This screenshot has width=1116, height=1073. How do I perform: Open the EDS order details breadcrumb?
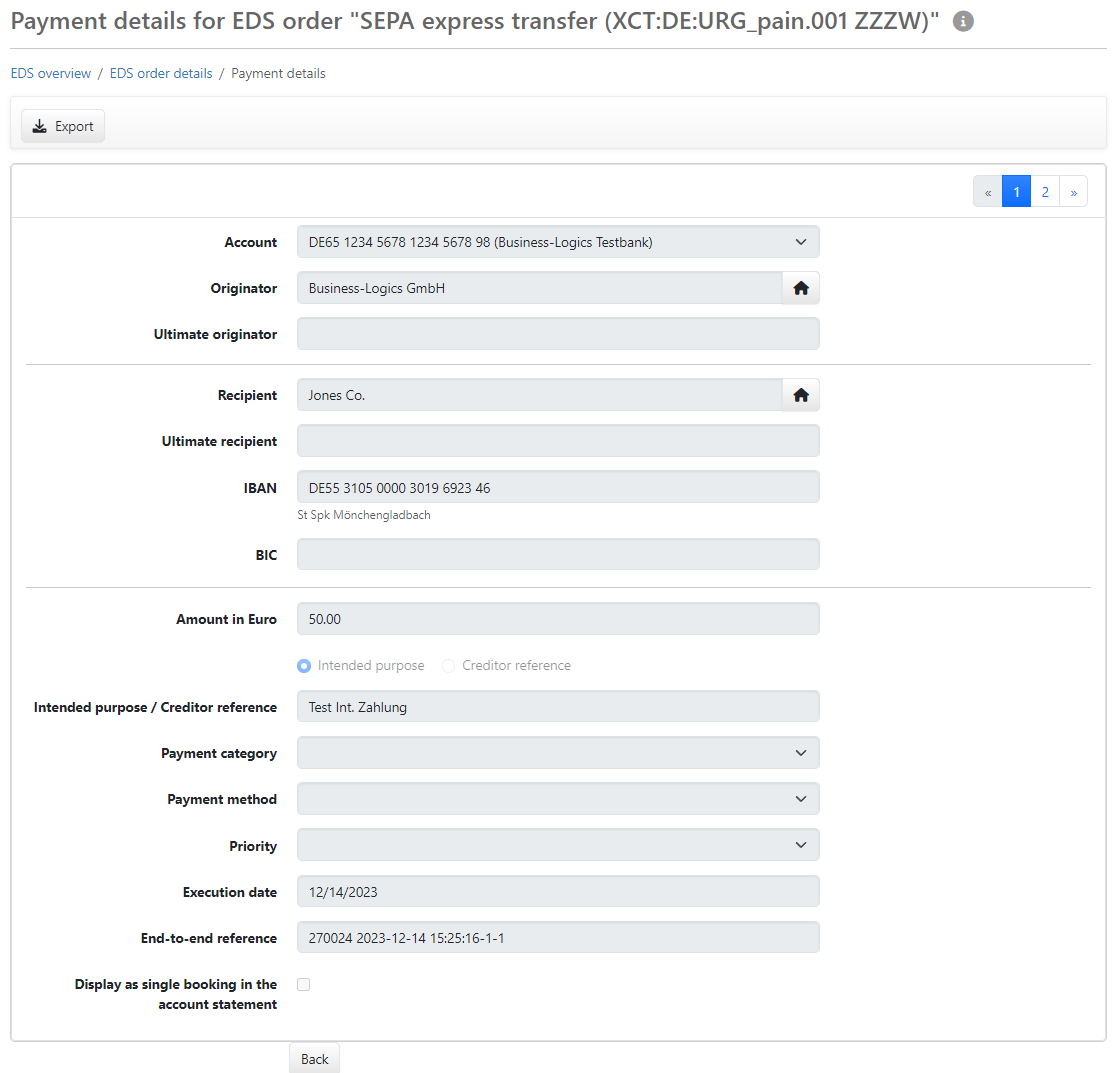click(161, 73)
